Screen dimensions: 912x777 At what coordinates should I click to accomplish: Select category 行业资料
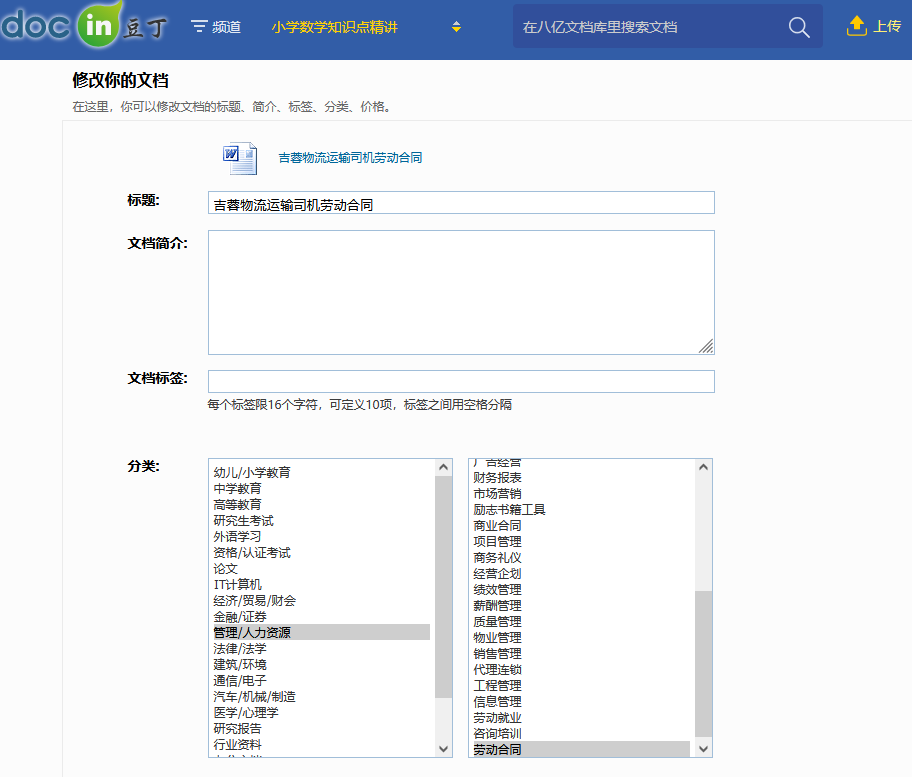[x=322, y=744]
